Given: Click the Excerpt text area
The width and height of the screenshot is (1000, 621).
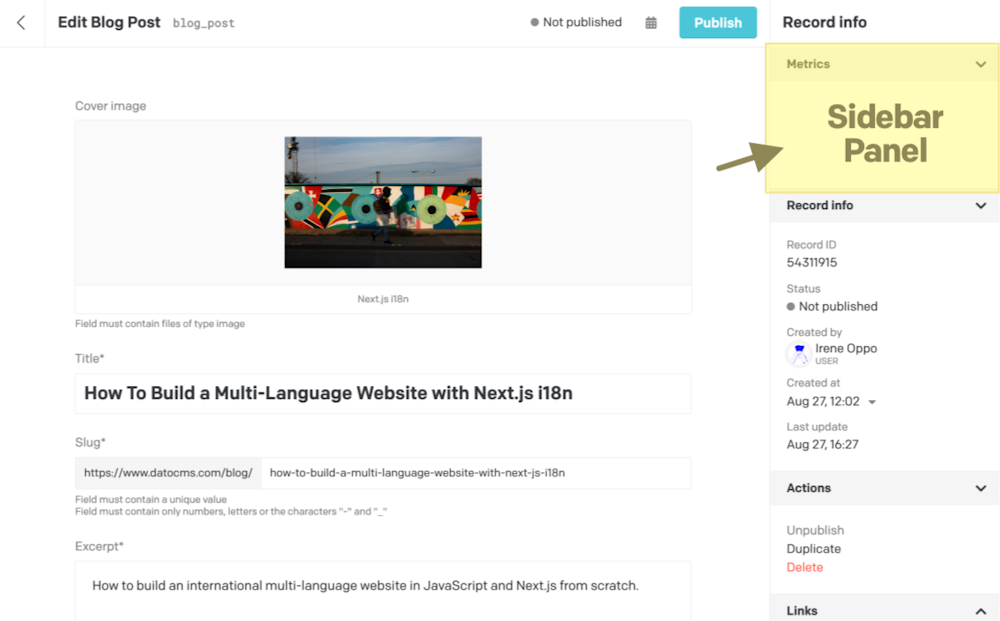Looking at the screenshot, I should point(383,590).
